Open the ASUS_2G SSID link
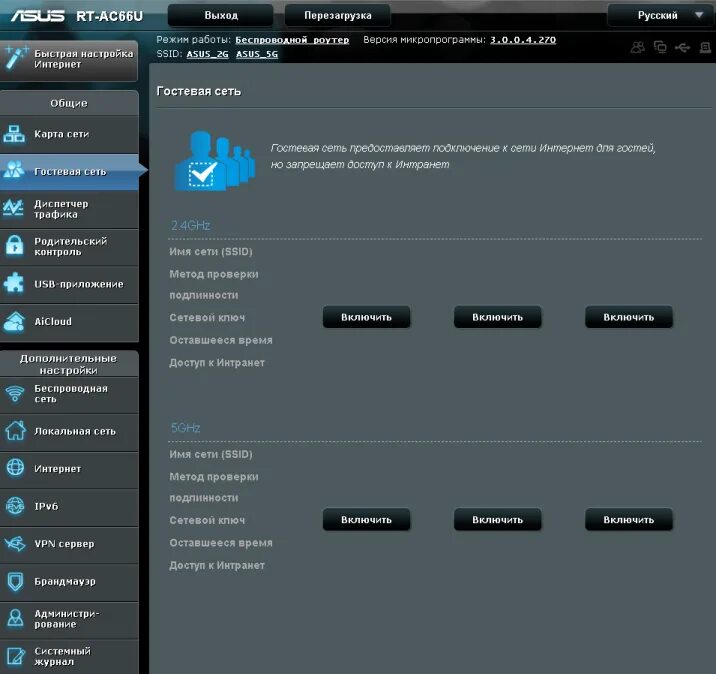Image resolution: width=716 pixels, height=674 pixels. tap(207, 54)
